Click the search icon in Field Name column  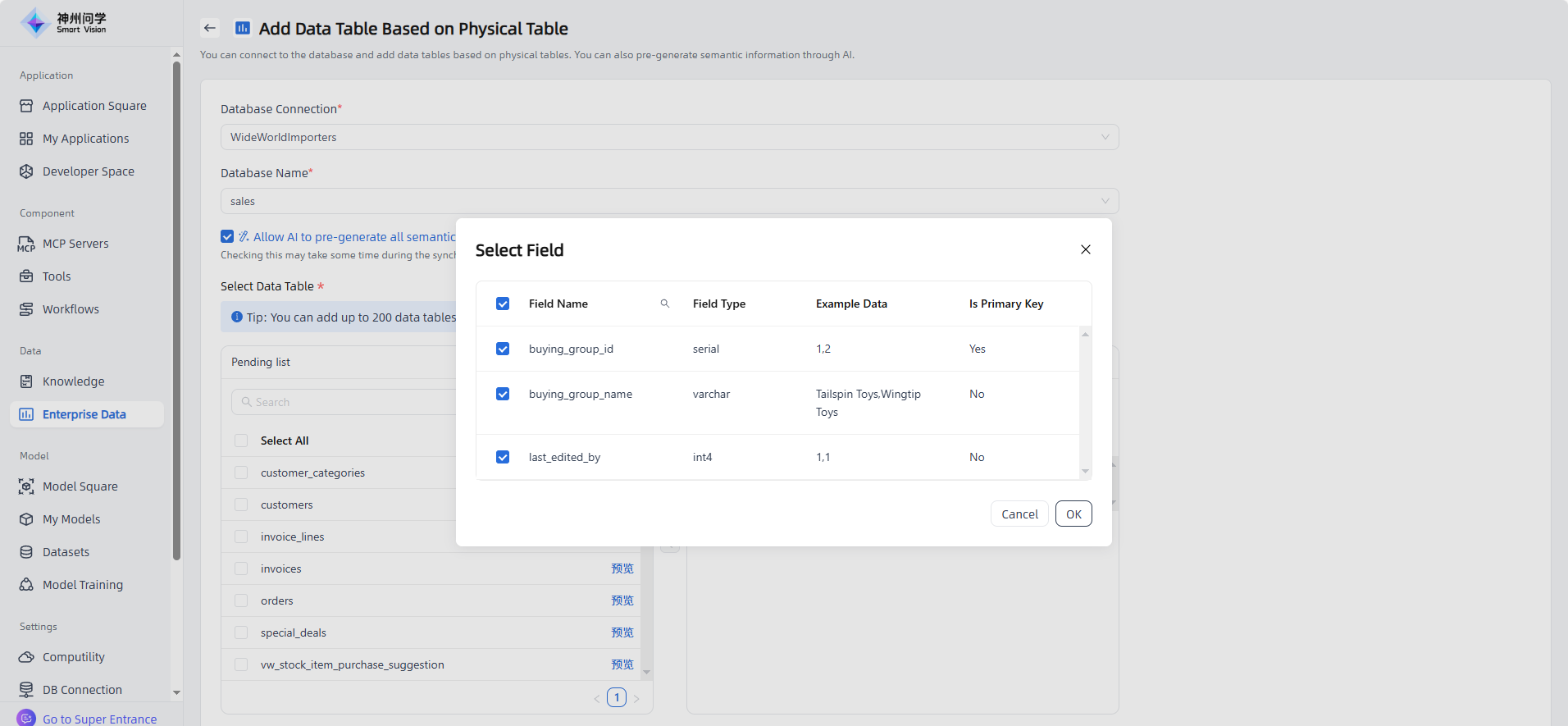coord(665,304)
